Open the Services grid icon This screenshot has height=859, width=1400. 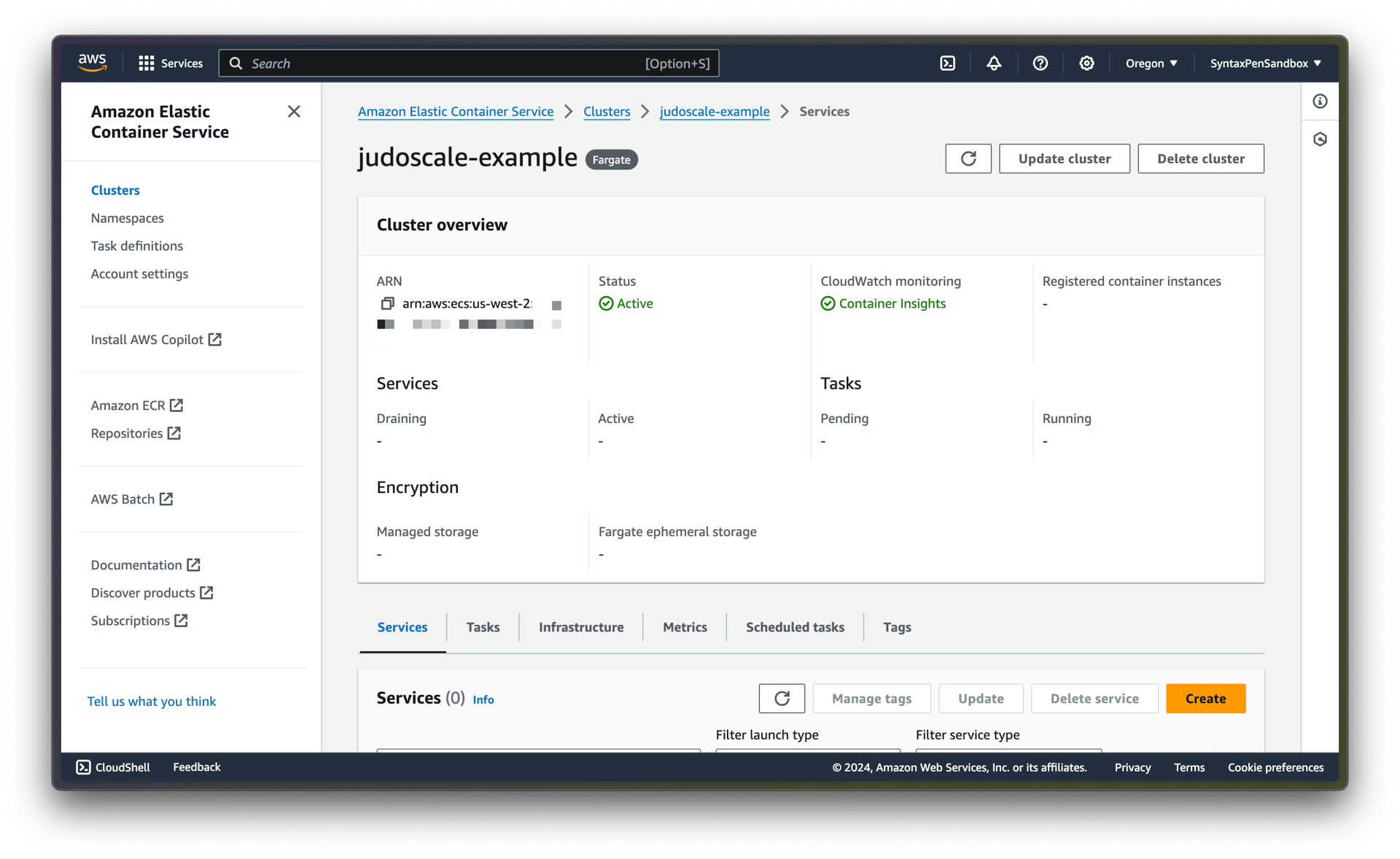(146, 63)
